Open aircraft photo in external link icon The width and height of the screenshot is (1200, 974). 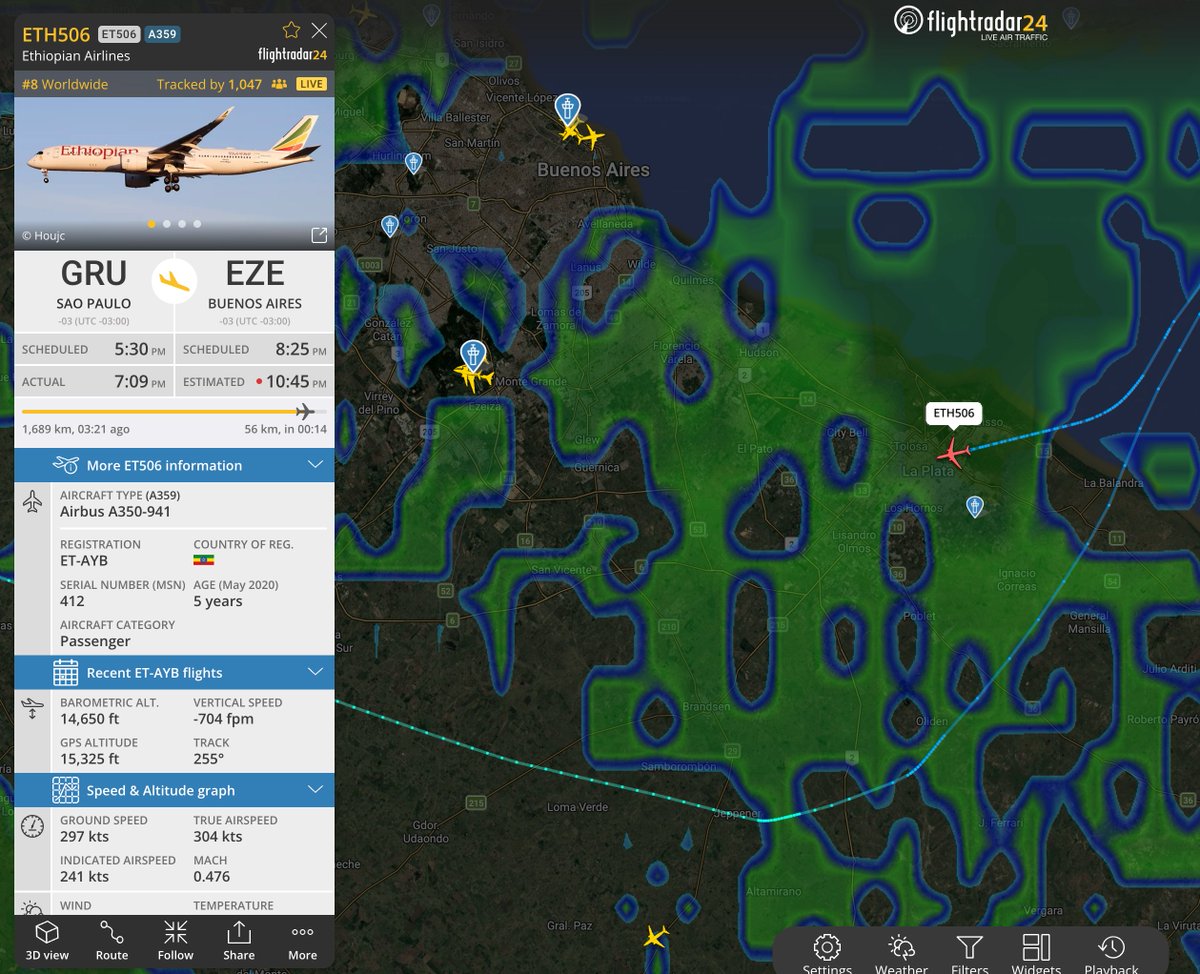(319, 235)
